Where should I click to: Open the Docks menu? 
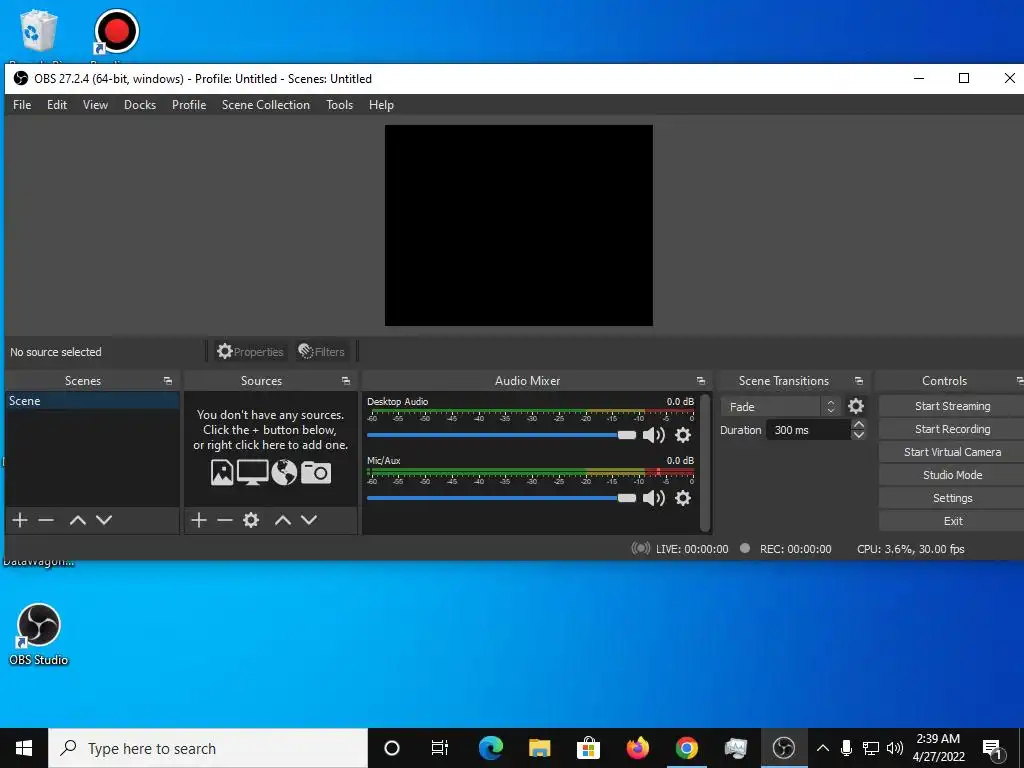click(x=140, y=105)
